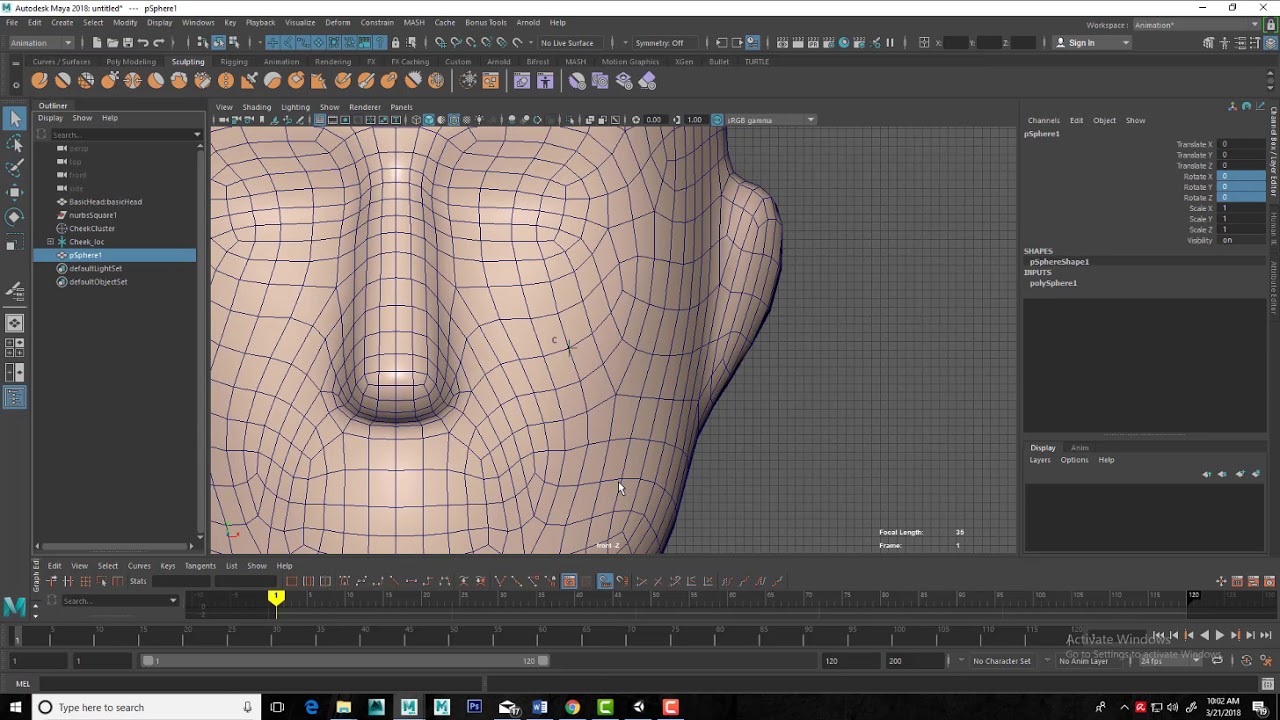Screen dimensions: 1280x720
Task: Toggle the selection lock padlock icon
Action: coord(396,43)
